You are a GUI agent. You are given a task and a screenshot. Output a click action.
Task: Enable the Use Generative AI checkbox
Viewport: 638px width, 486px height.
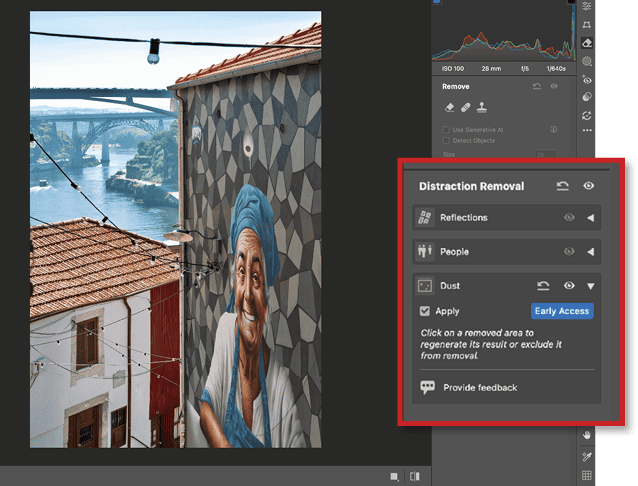[x=447, y=130]
